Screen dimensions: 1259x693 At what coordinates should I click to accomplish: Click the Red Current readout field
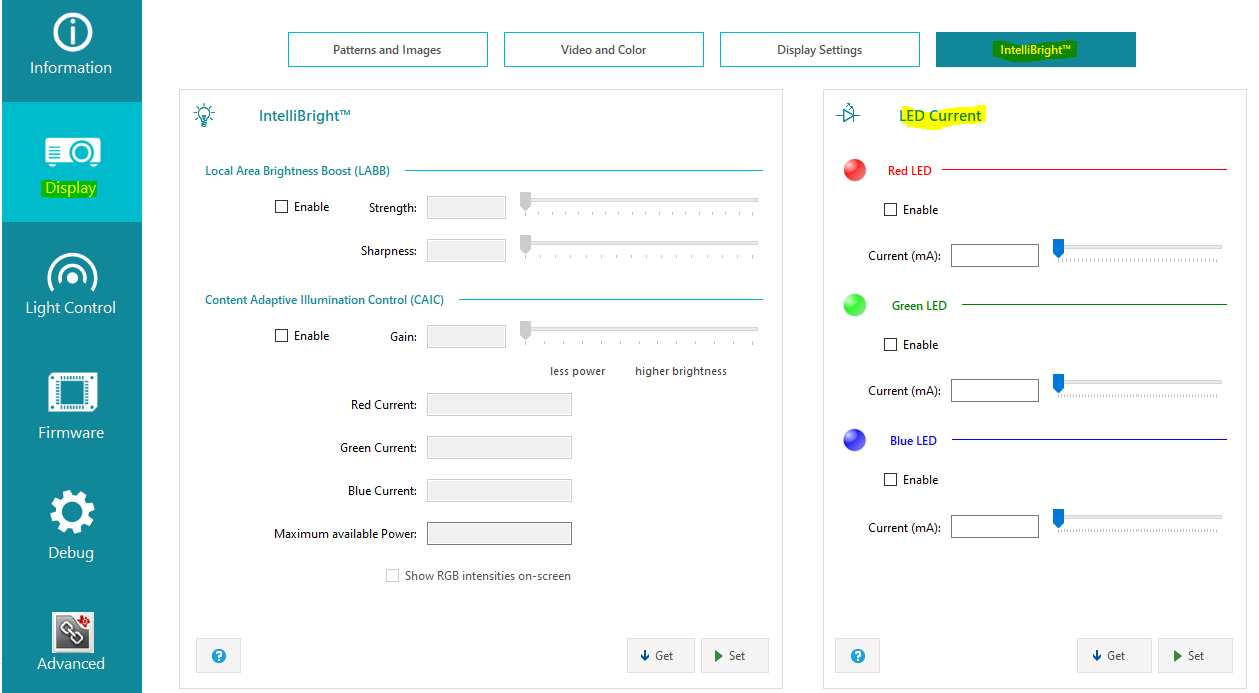click(499, 405)
